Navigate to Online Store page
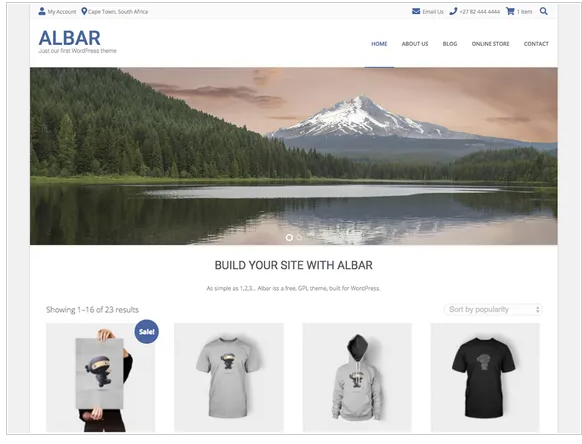The image size is (582, 444). pyautogui.click(x=490, y=44)
